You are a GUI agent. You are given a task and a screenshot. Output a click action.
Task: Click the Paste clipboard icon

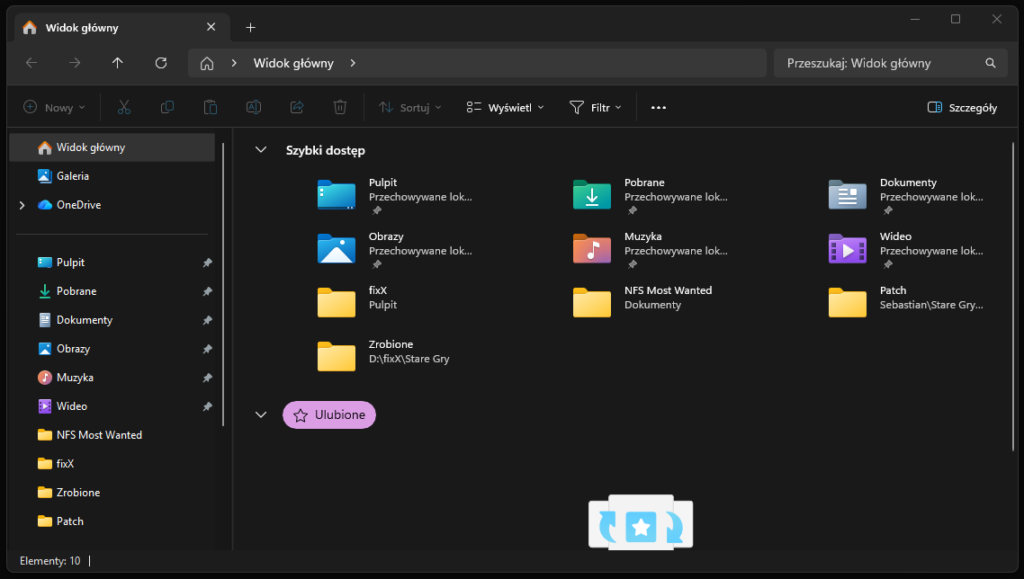(x=210, y=107)
